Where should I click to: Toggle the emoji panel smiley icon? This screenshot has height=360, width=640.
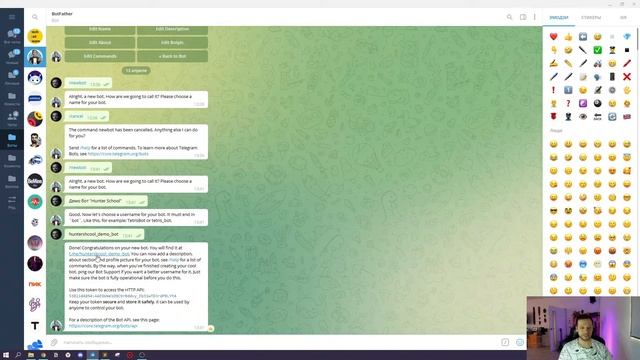[520, 342]
